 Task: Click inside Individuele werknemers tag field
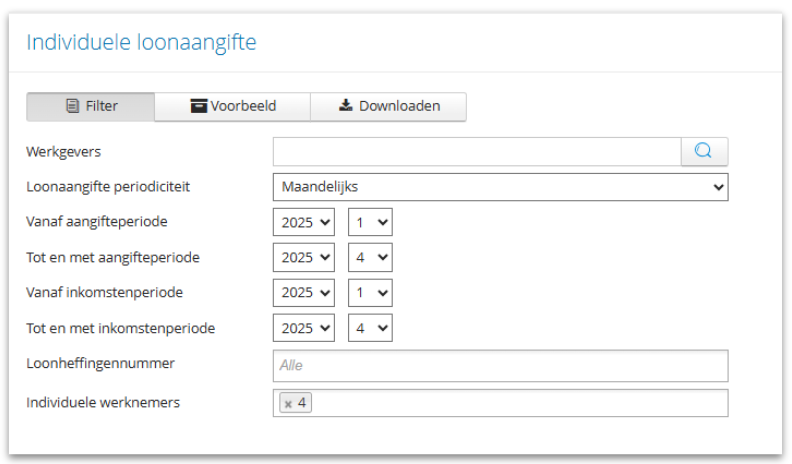[520, 403]
